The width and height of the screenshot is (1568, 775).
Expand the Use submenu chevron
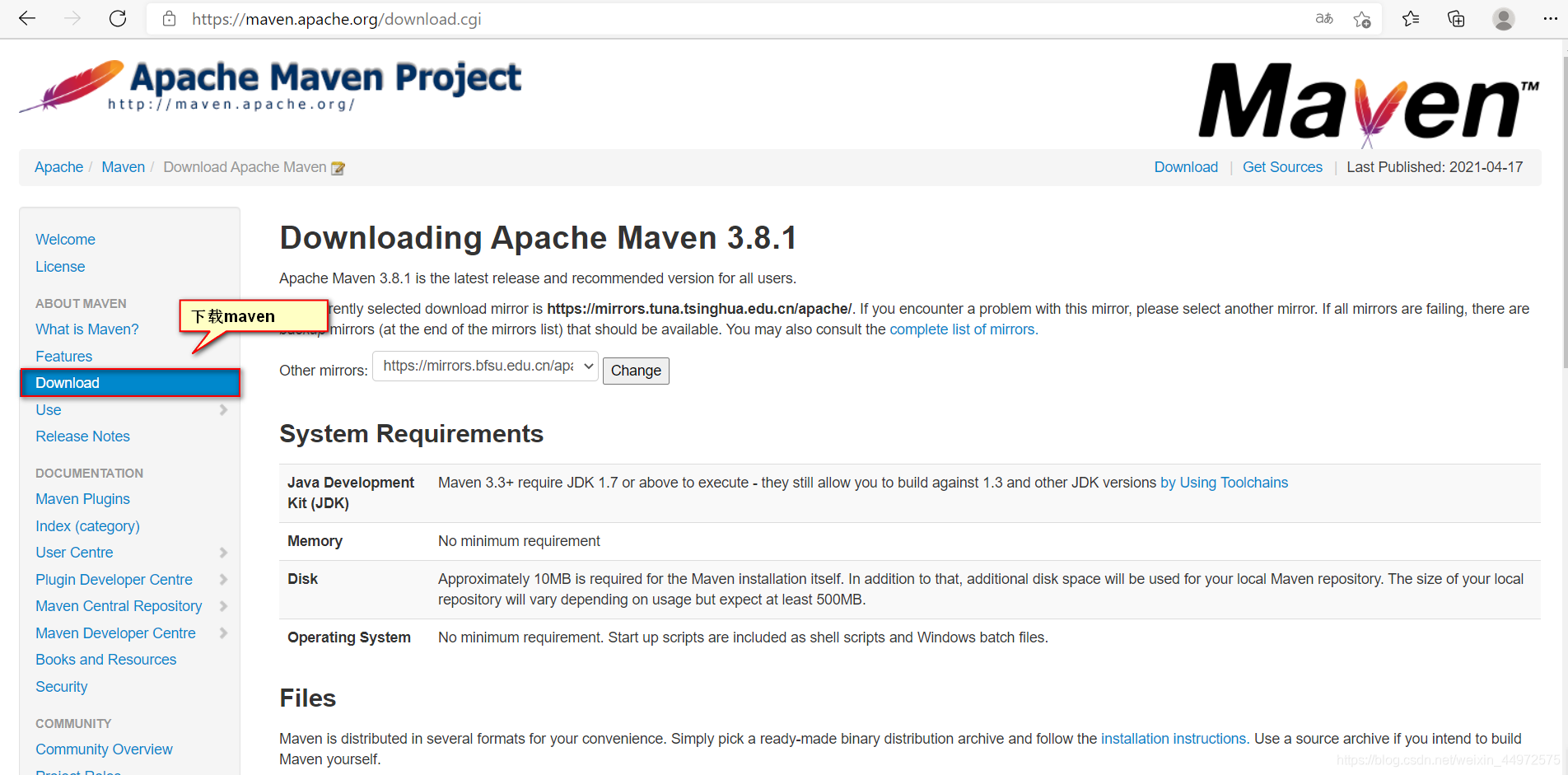coord(223,410)
